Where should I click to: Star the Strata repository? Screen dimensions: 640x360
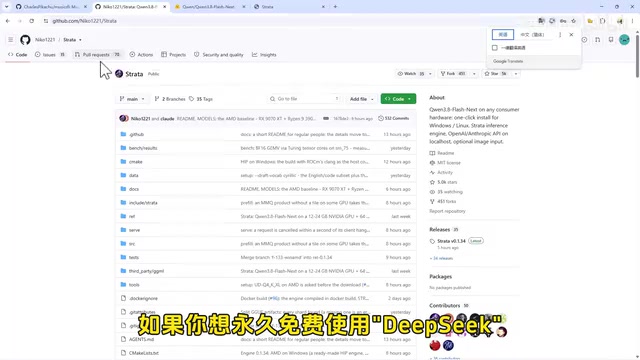496,74
